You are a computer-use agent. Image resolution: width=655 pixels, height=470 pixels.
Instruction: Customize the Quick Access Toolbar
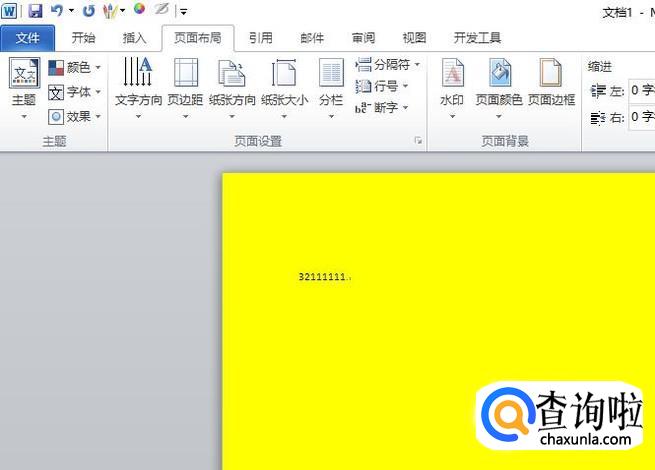tap(183, 12)
